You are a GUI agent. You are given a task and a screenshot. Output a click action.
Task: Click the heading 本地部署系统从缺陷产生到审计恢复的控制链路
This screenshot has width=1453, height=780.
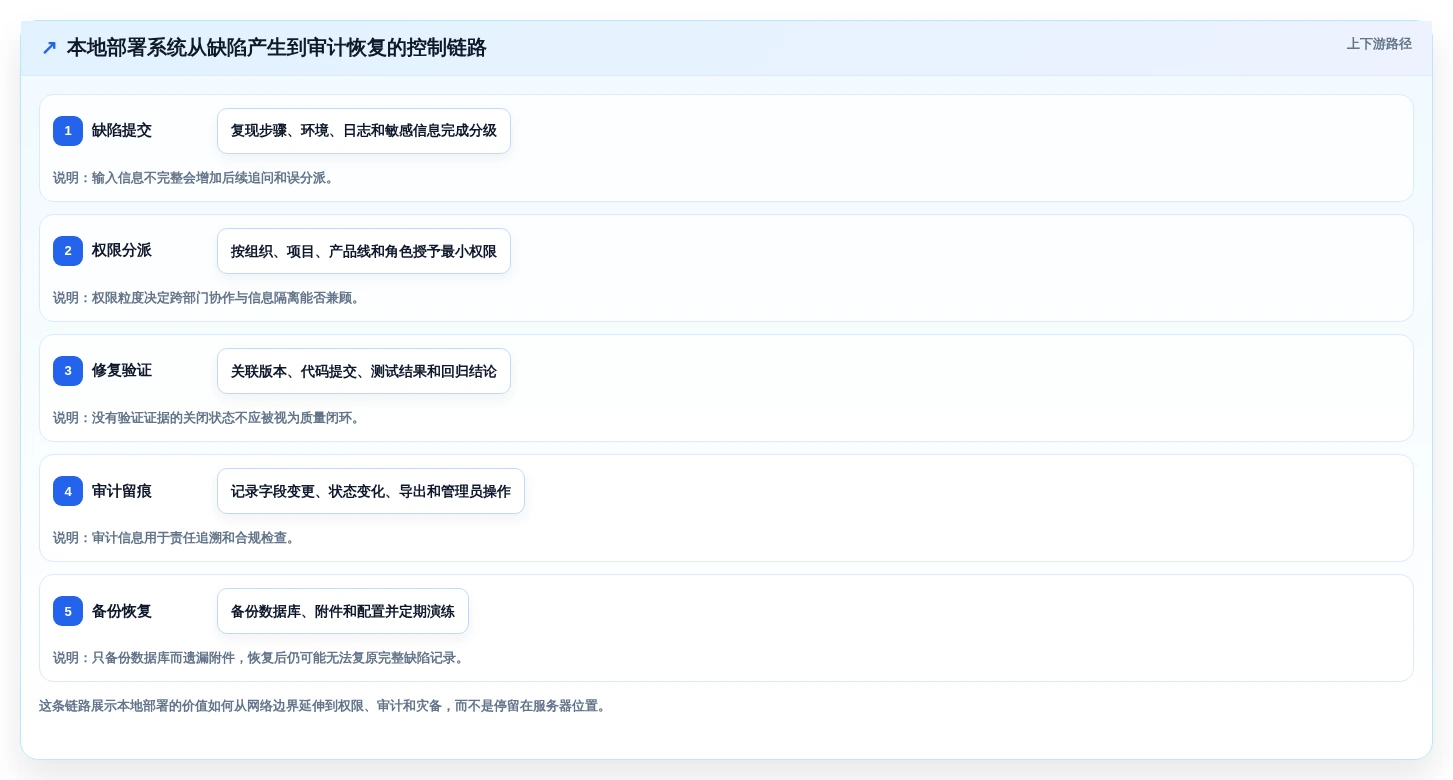276,48
